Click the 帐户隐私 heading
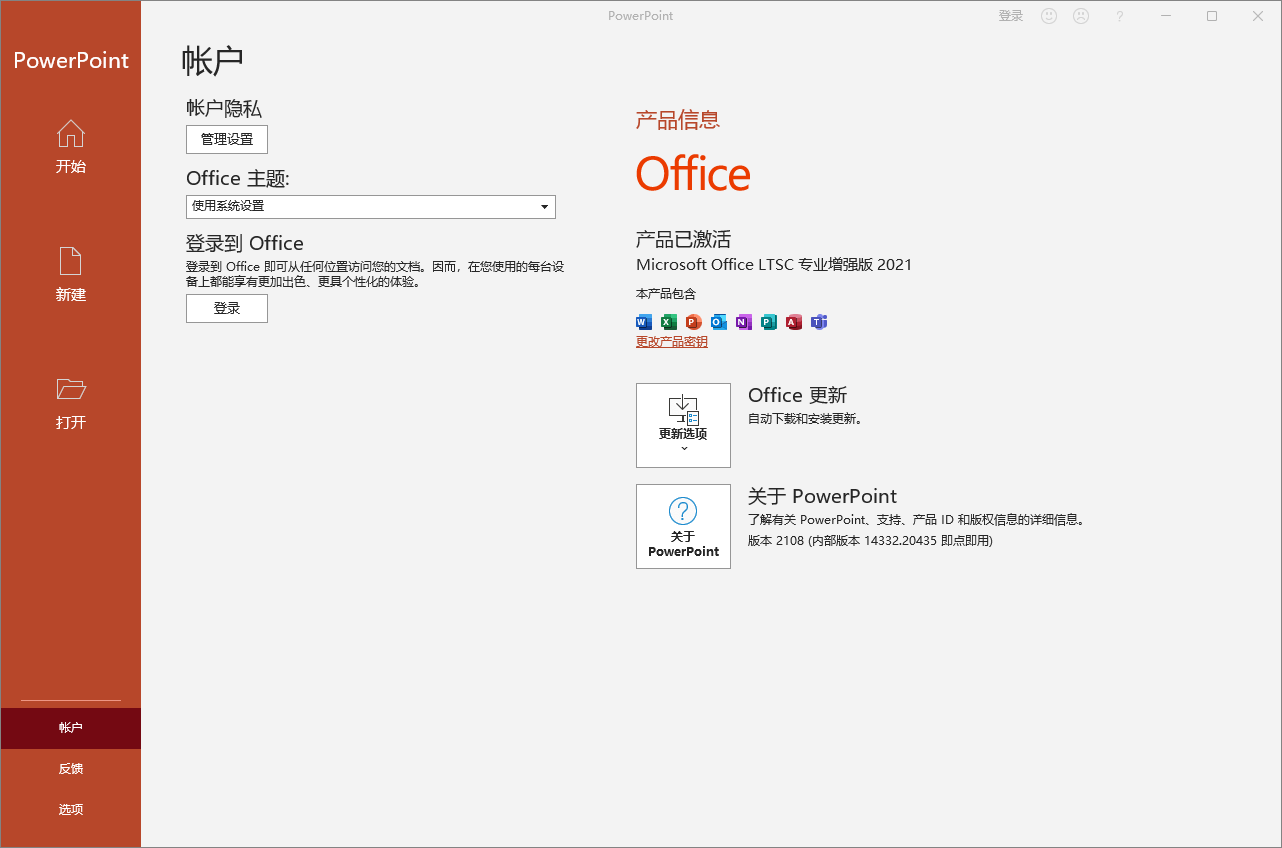Screen dimensions: 1282x848 (x=224, y=108)
